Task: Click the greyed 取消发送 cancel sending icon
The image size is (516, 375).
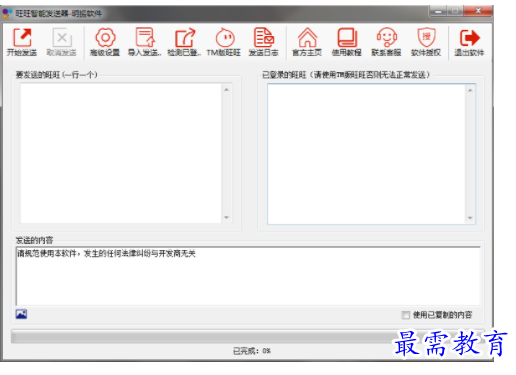Action: pyautogui.click(x=62, y=38)
